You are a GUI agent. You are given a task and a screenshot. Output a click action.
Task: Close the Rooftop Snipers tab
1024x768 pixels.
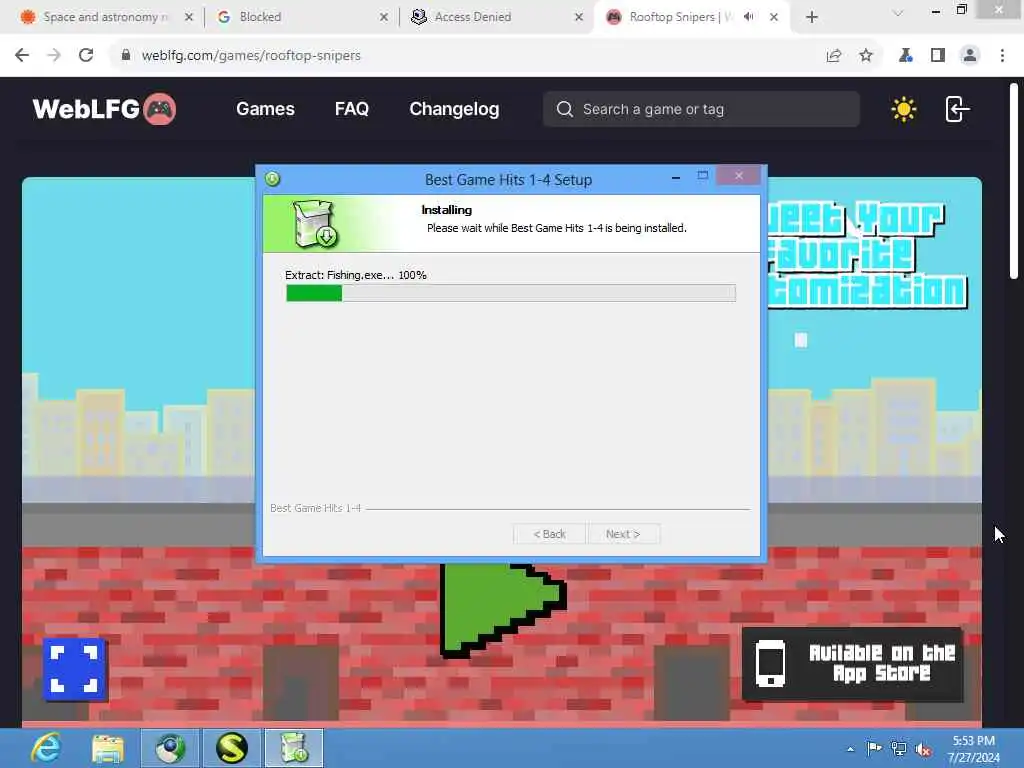(x=774, y=17)
